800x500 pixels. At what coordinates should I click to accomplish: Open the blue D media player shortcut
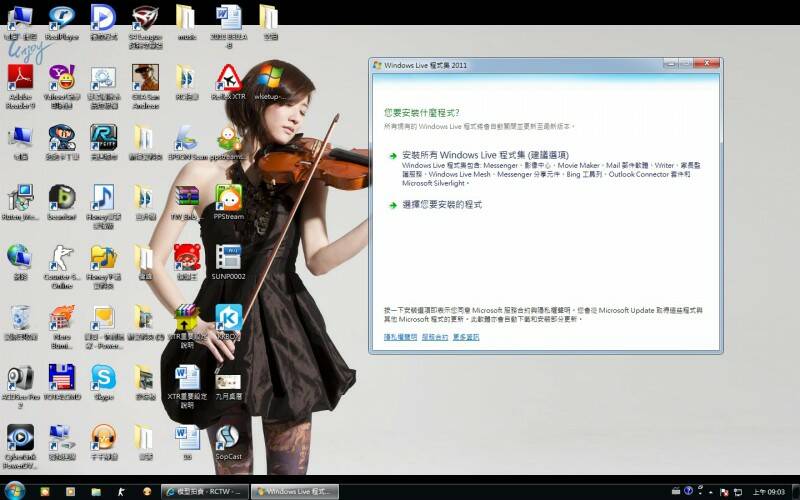[x=104, y=23]
